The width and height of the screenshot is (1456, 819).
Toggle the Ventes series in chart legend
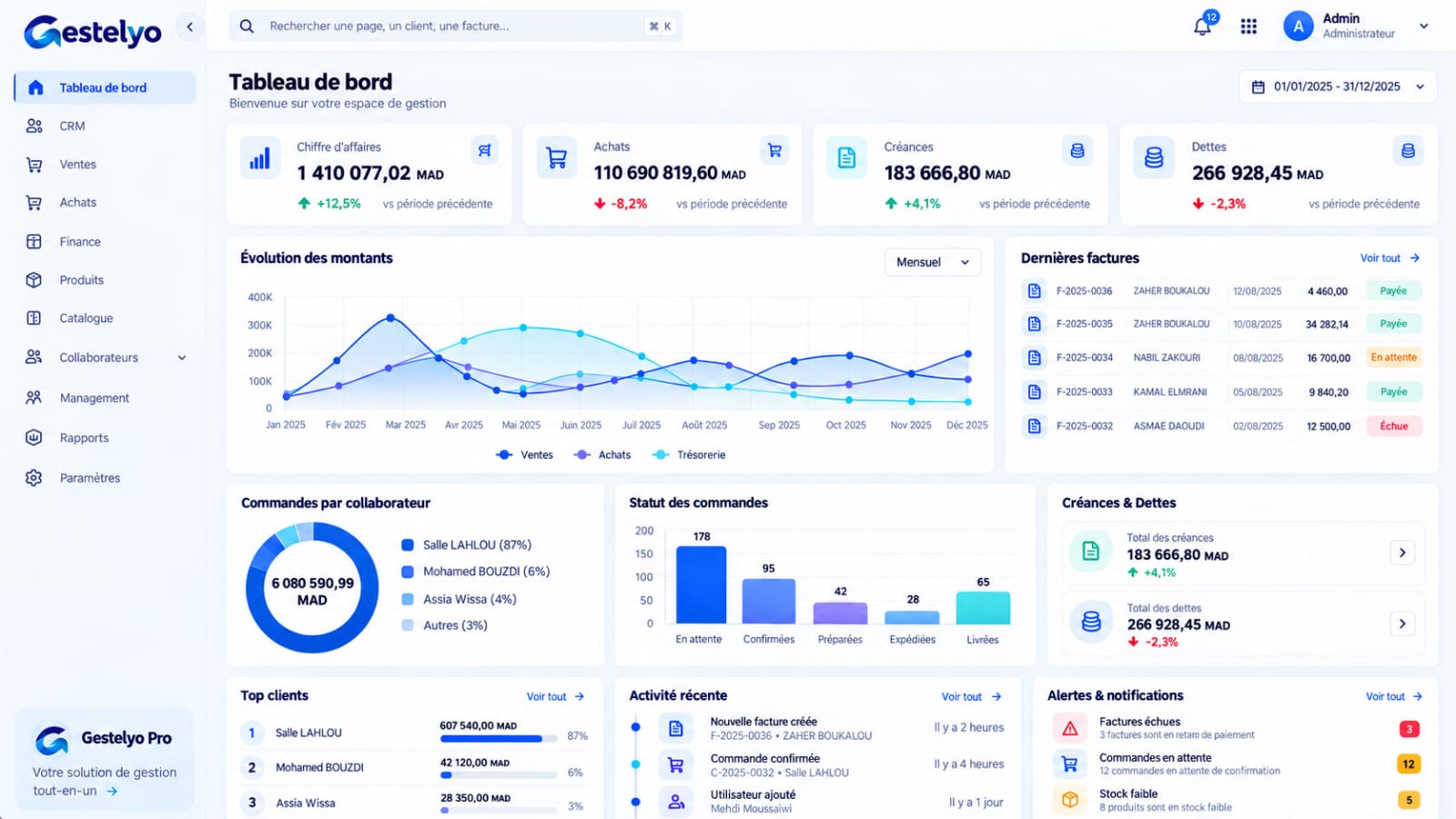(525, 455)
